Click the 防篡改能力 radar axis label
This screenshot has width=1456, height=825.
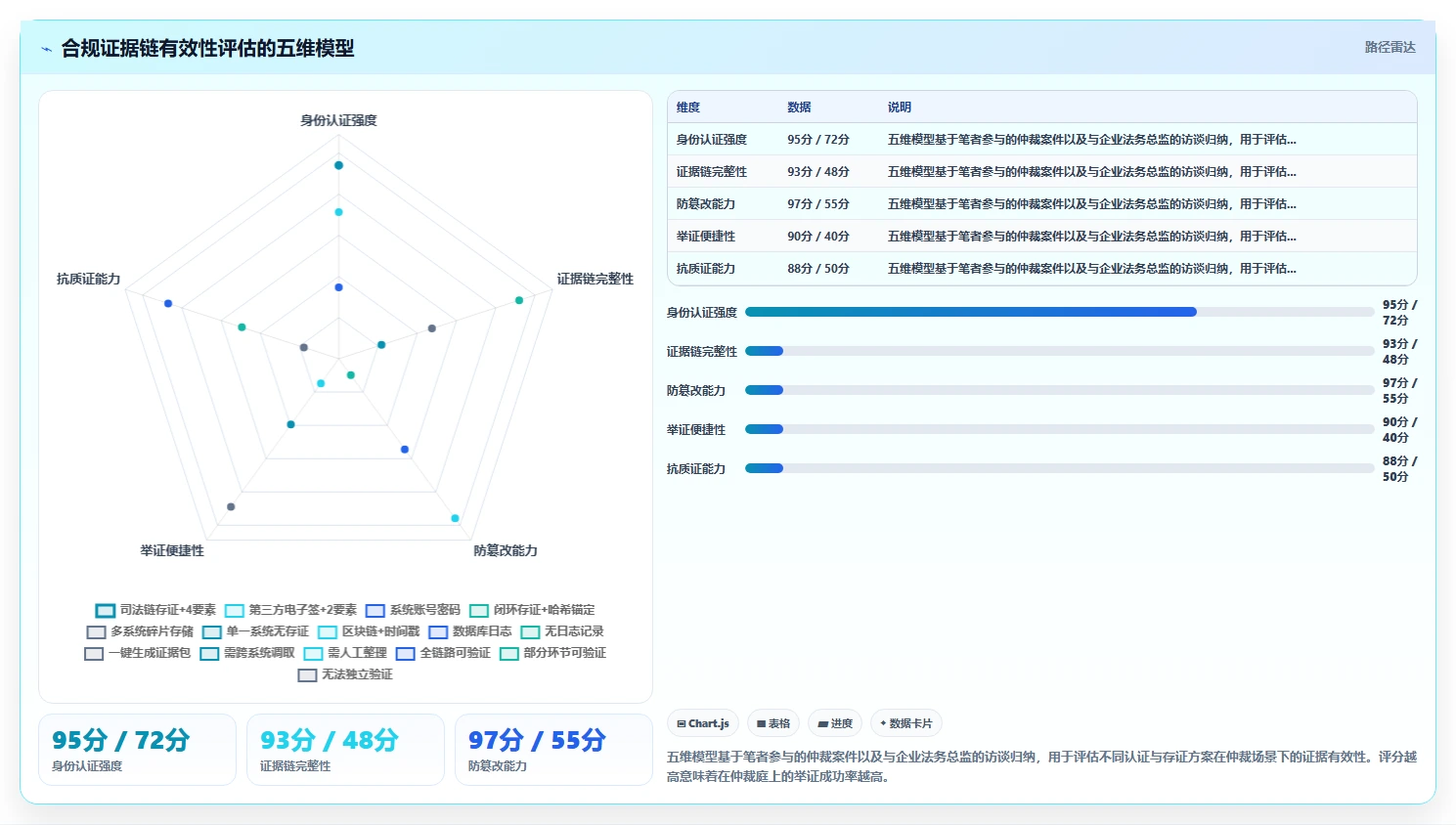506,550
